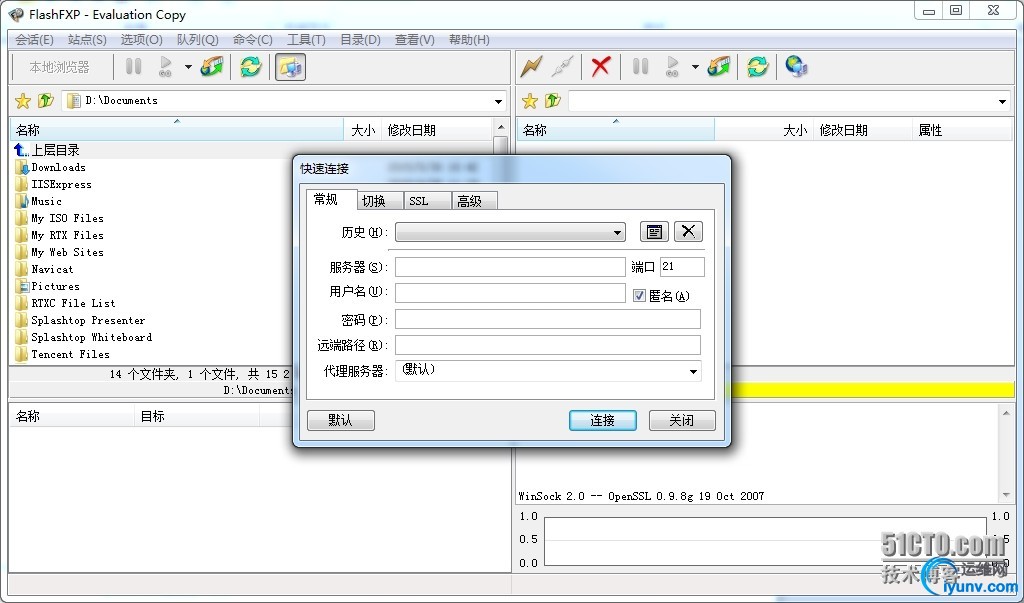
Task: Open the 帮助(H) menu
Action: pos(470,40)
